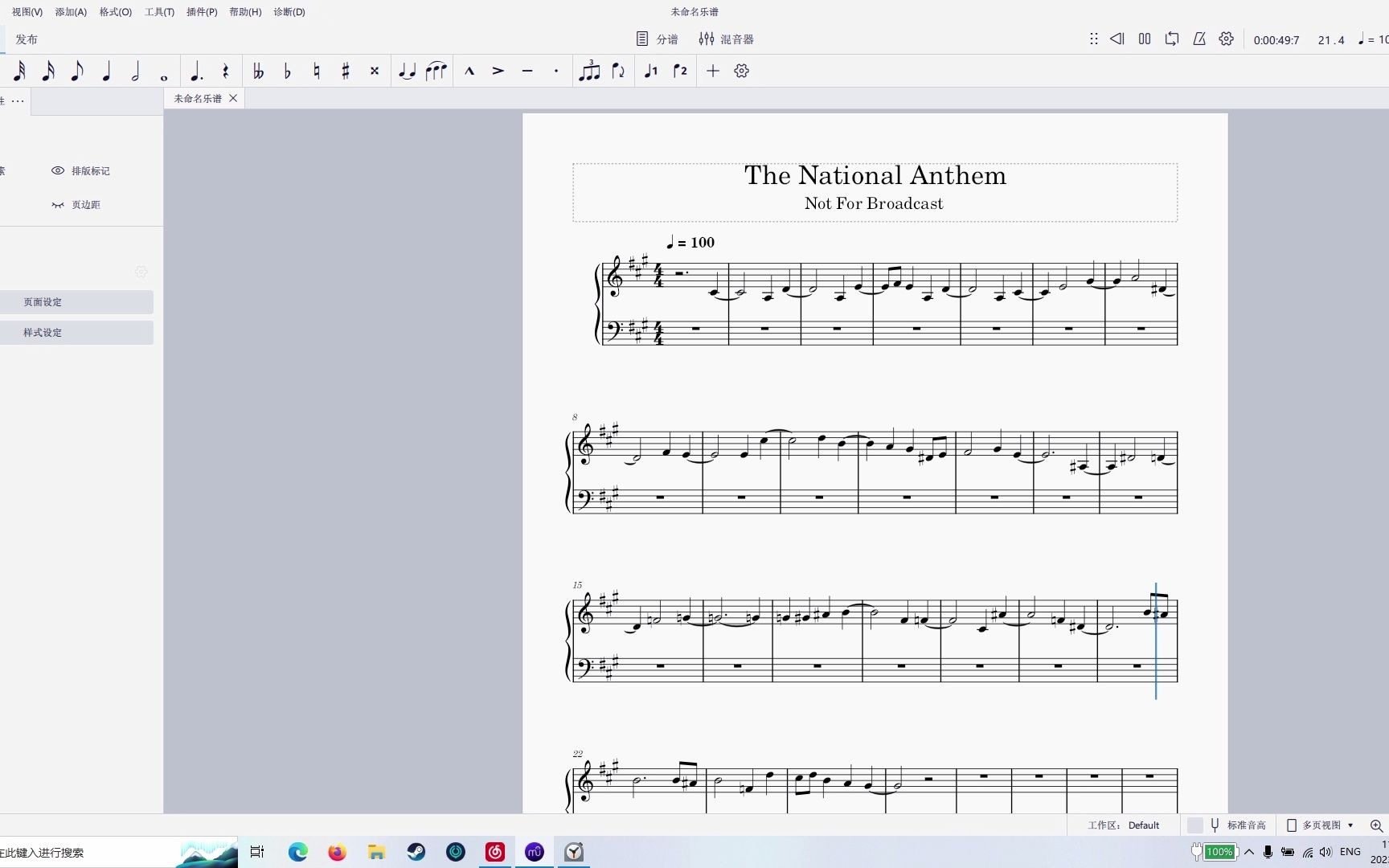The height and width of the screenshot is (868, 1389).
Task: Close the 未命名乐谱 score tab
Action: (233, 98)
